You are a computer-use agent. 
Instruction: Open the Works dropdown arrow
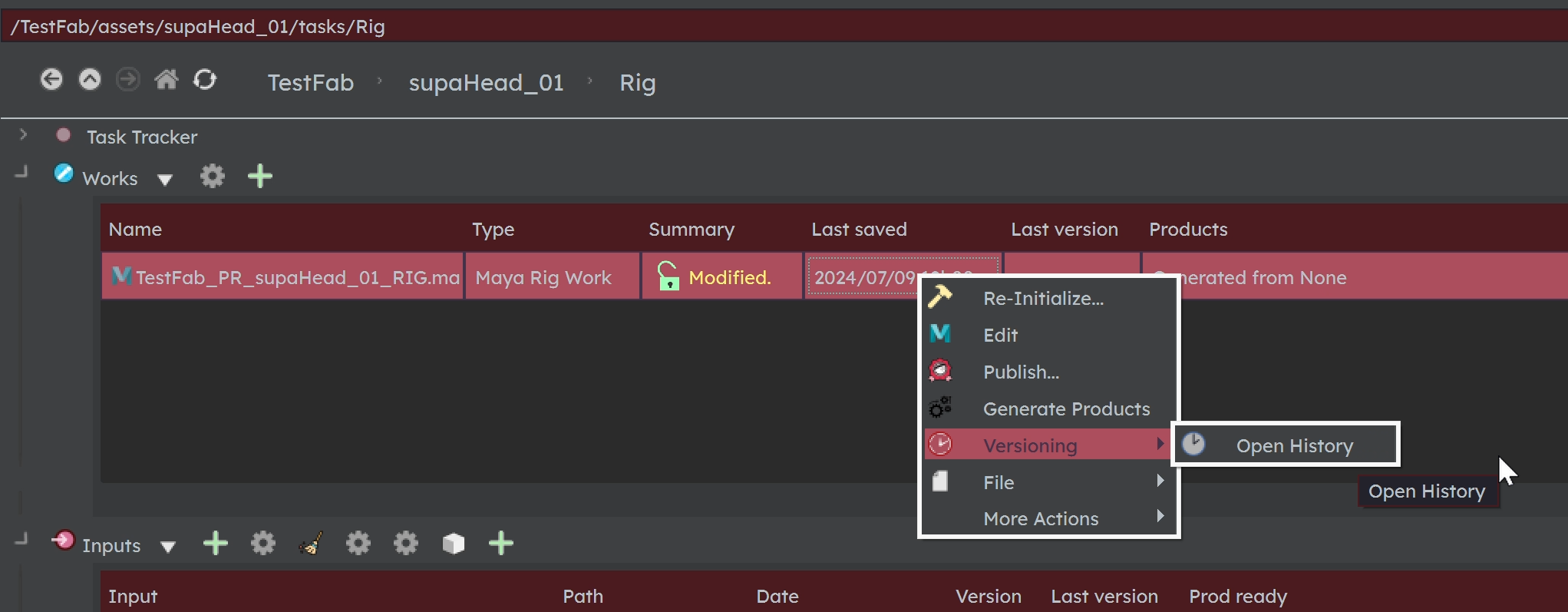tap(165, 180)
